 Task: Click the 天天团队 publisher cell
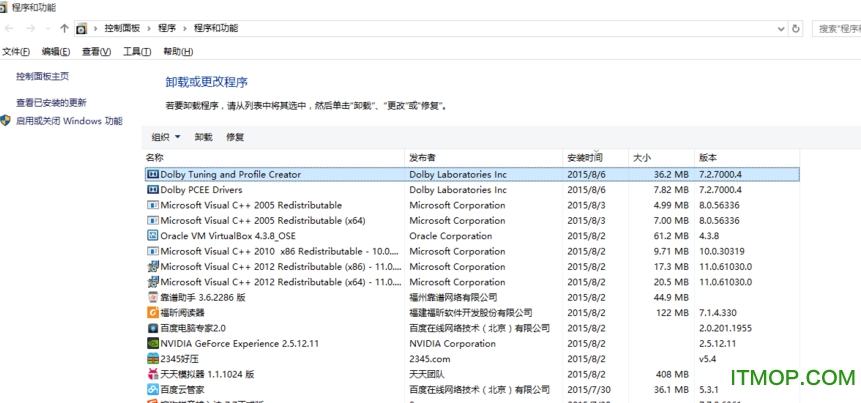[427, 374]
